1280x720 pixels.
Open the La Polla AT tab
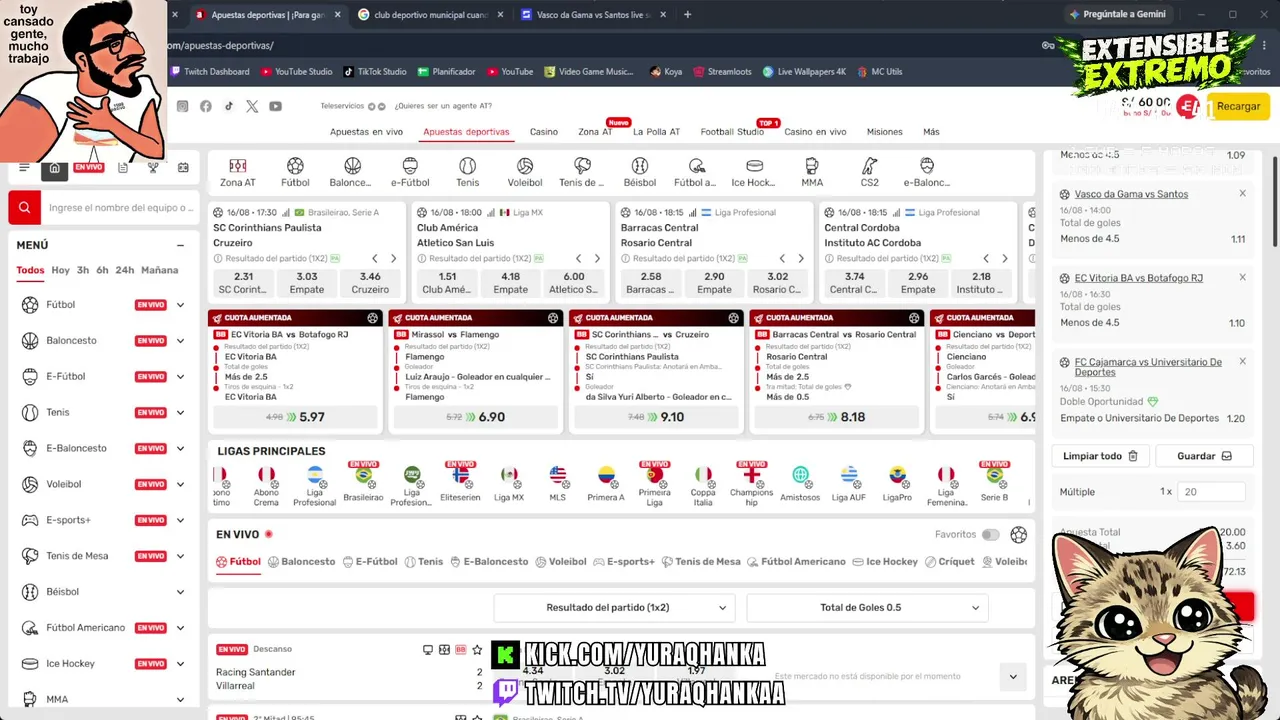656,132
